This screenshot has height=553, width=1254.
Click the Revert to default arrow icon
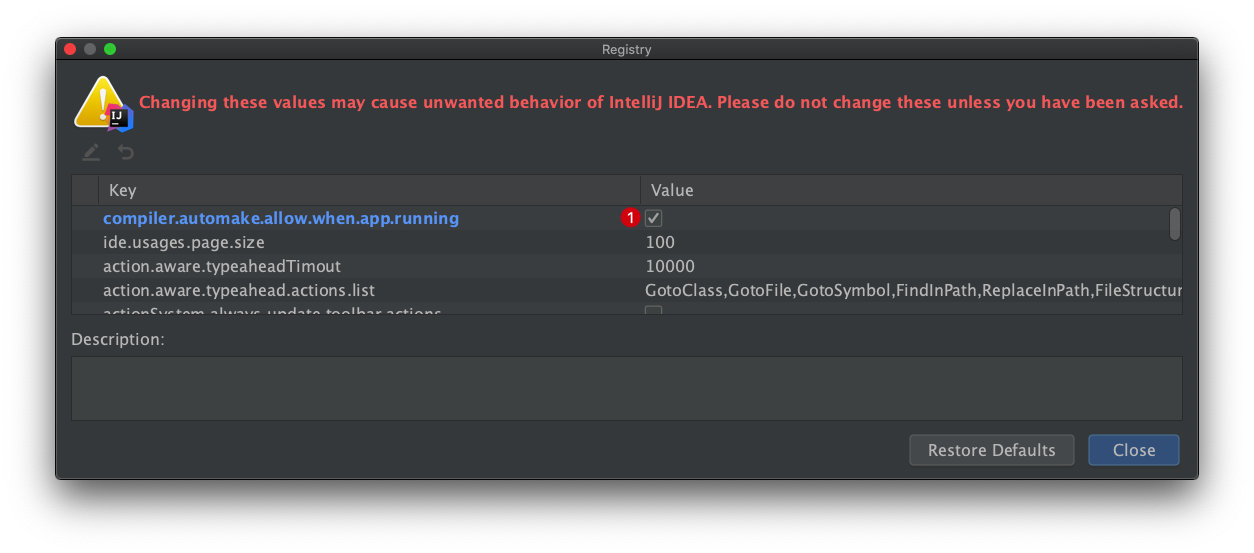tap(126, 152)
